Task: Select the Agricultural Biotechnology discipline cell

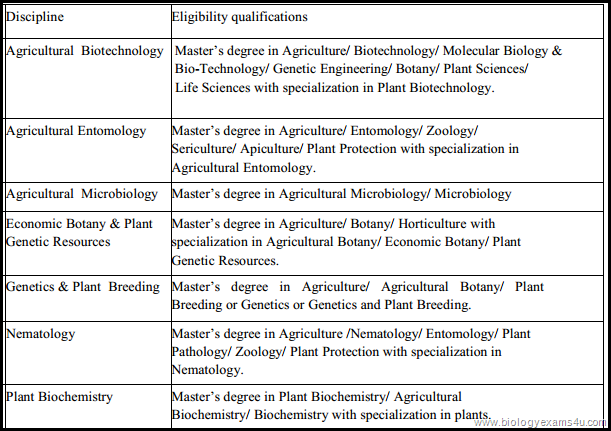Action: [85, 50]
